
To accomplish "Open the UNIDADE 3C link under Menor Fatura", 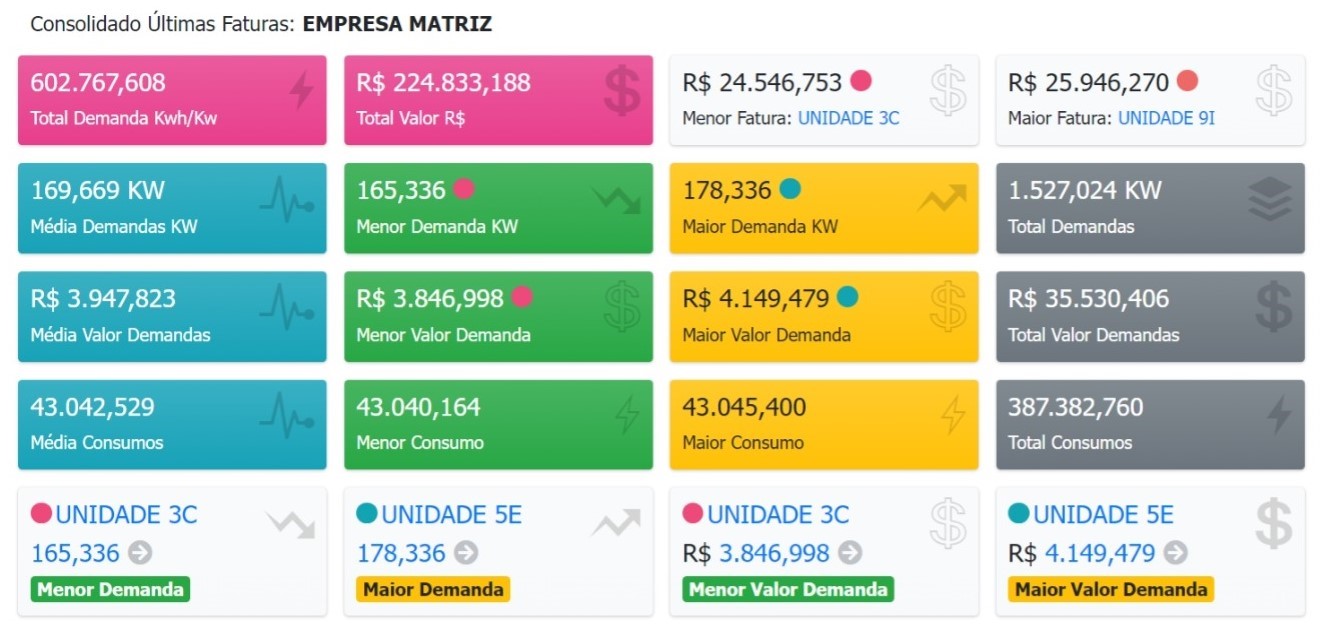I will tap(848, 118).
